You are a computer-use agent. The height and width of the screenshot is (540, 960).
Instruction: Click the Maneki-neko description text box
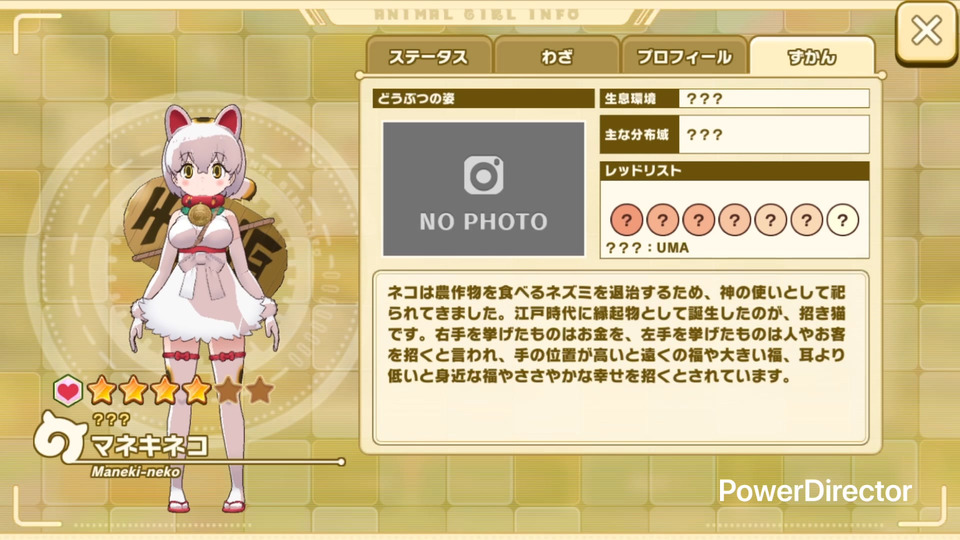coord(620,358)
